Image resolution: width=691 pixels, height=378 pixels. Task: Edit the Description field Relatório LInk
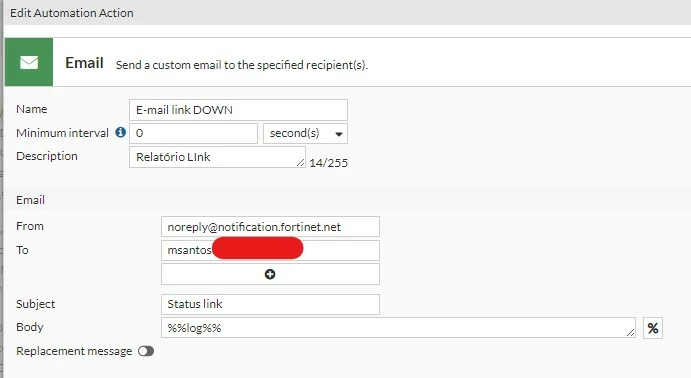[x=217, y=157]
